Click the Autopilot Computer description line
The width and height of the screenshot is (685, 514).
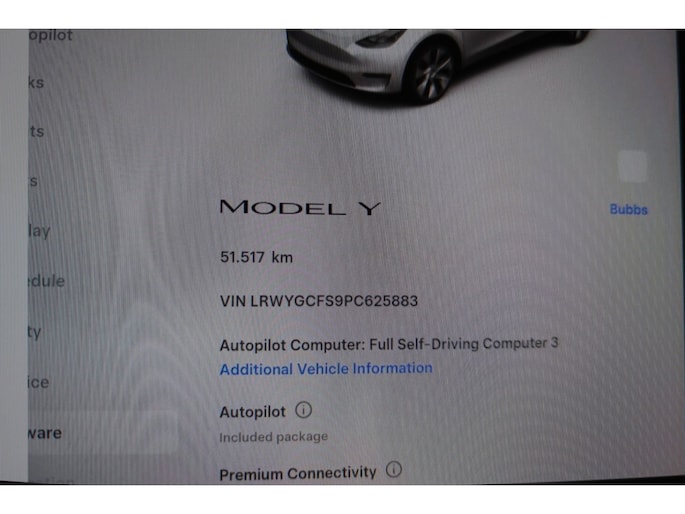pyautogui.click(x=389, y=344)
